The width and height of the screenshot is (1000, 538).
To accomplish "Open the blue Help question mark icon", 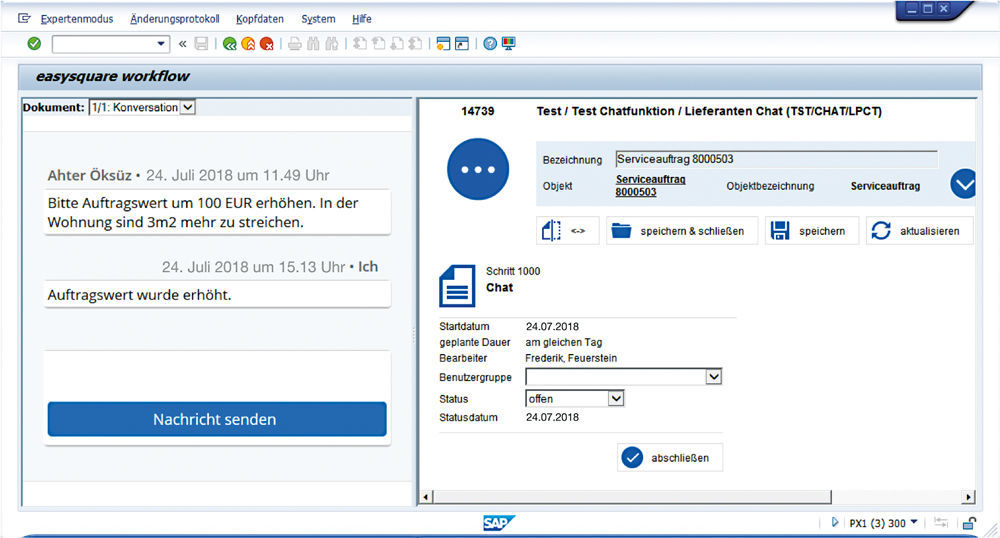I will click(490, 44).
